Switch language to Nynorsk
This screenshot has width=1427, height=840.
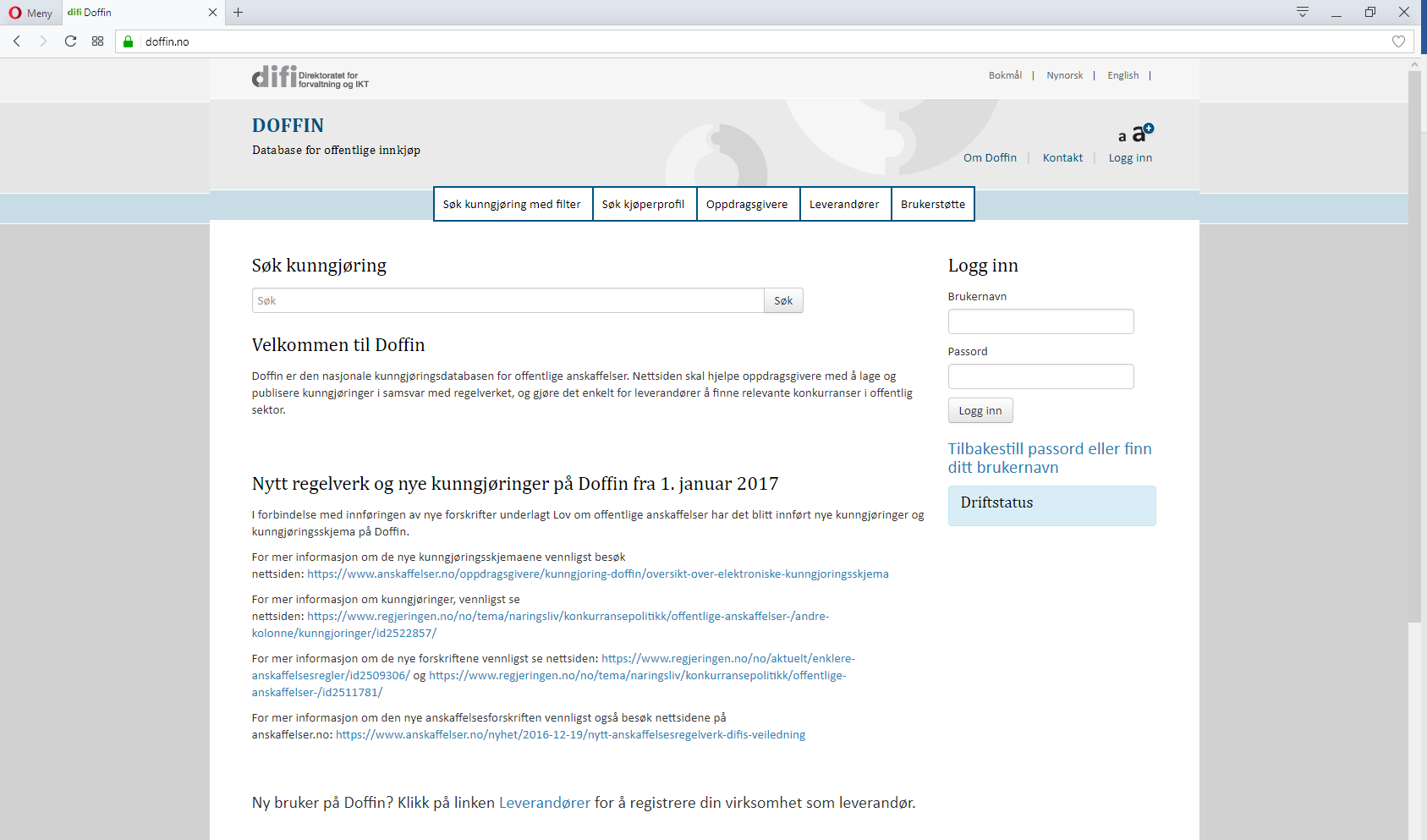1064,75
